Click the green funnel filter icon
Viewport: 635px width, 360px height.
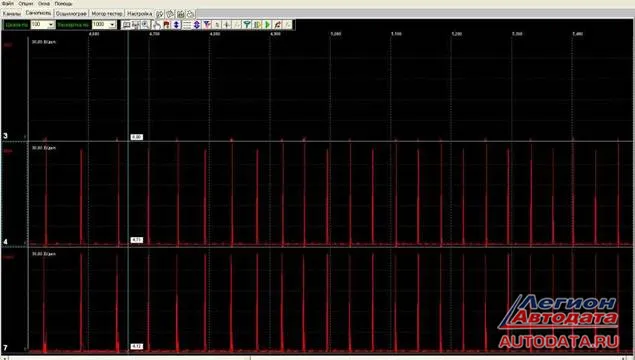[x=247, y=25]
